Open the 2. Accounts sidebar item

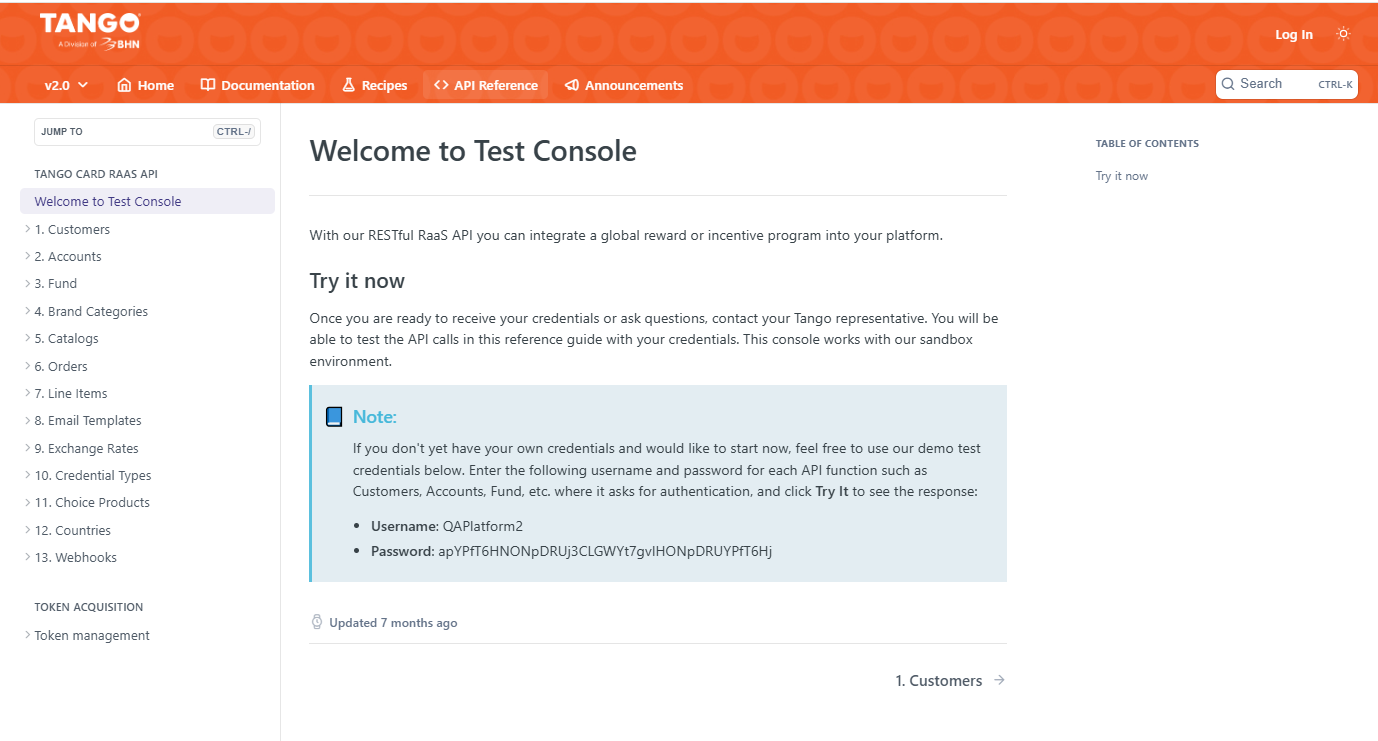coord(68,256)
